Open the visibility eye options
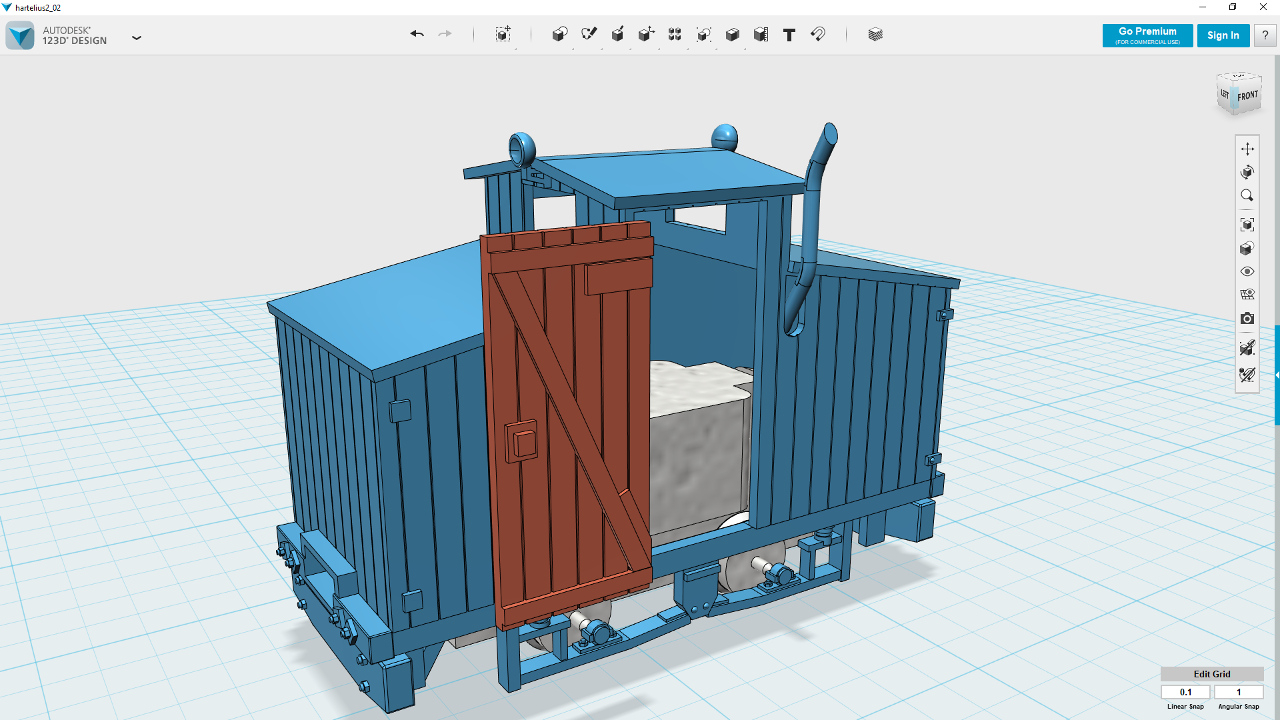 [1247, 272]
